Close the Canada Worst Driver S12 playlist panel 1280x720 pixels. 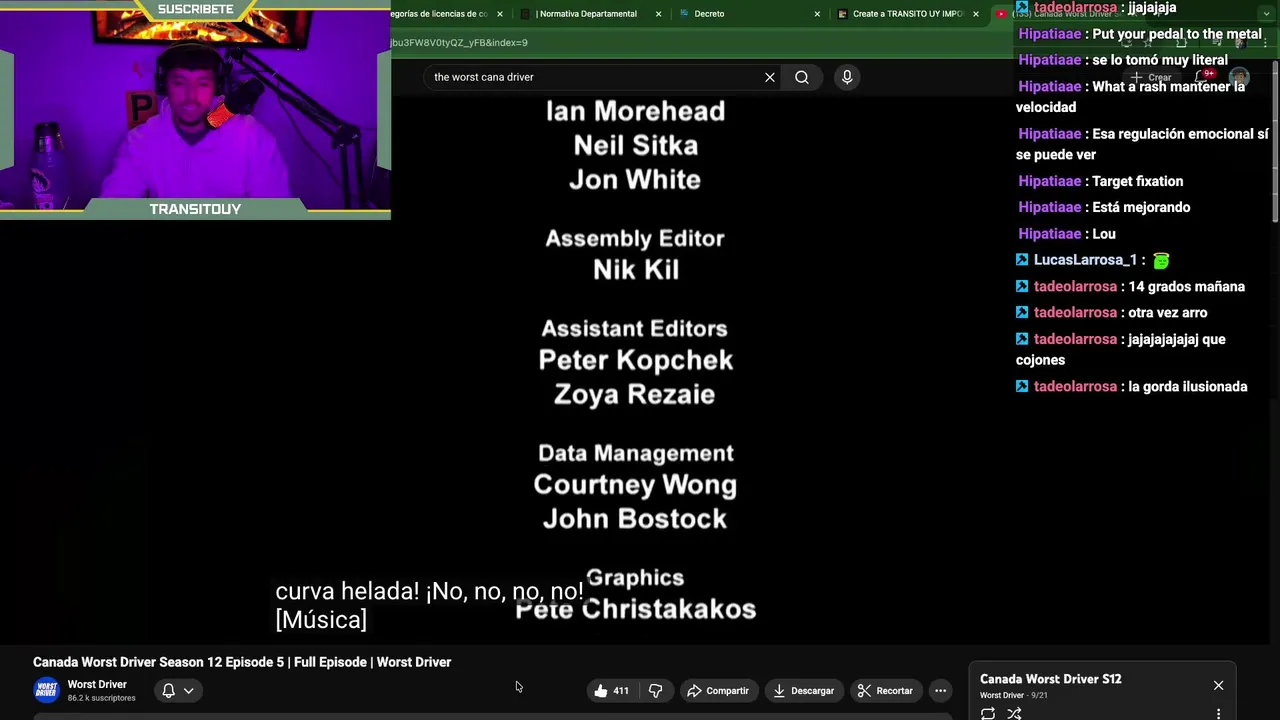(1218, 685)
